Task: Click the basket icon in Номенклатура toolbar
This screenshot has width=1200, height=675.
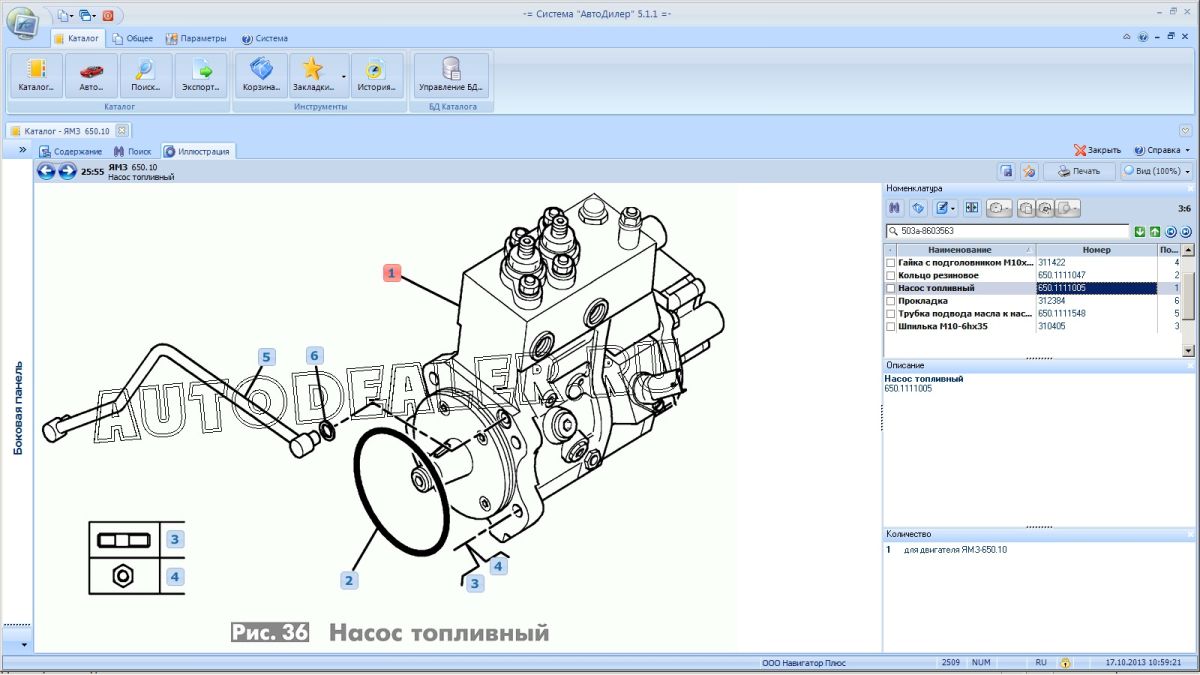Action: 918,208
